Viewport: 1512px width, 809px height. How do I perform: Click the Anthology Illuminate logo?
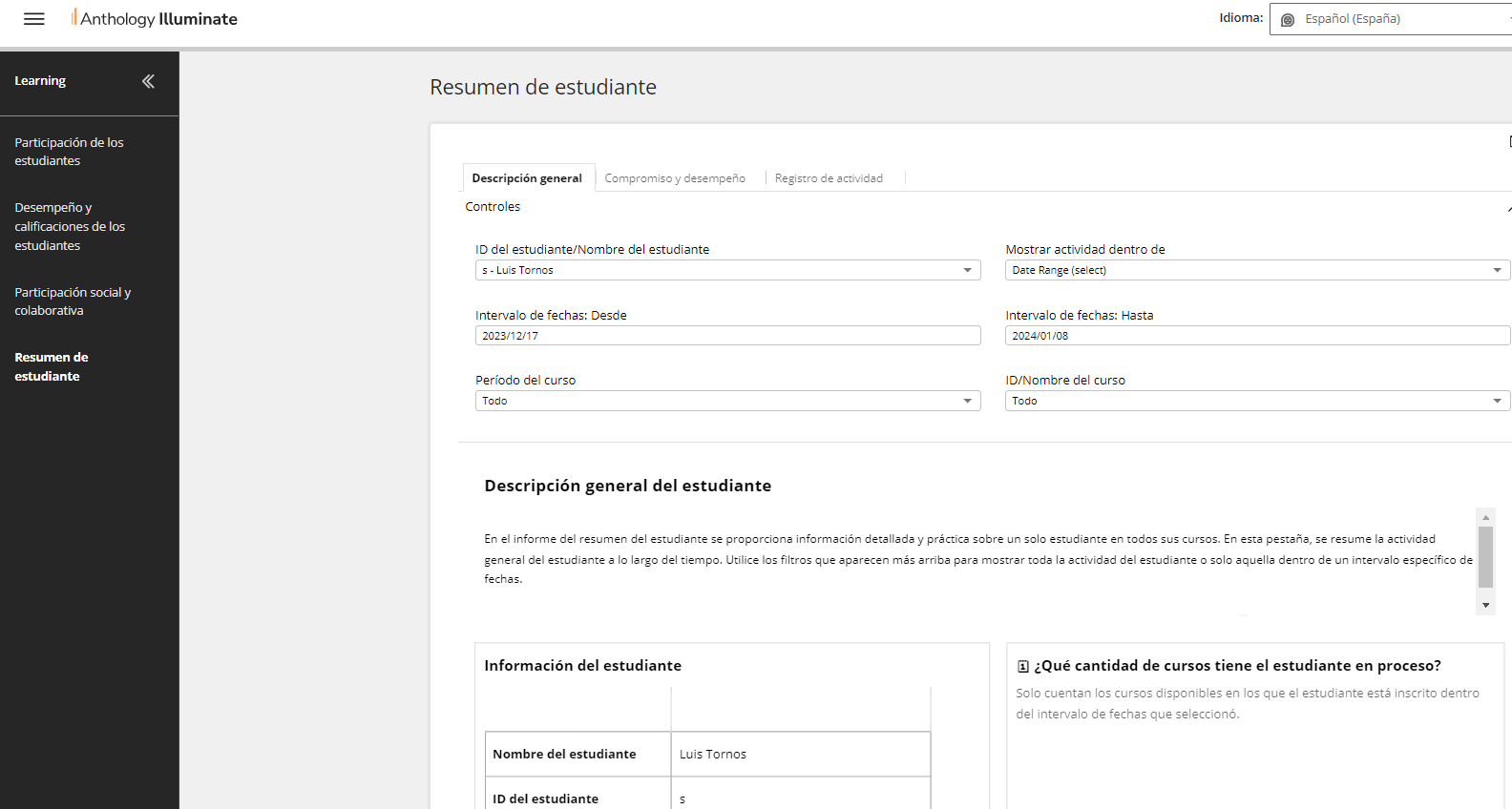[155, 18]
